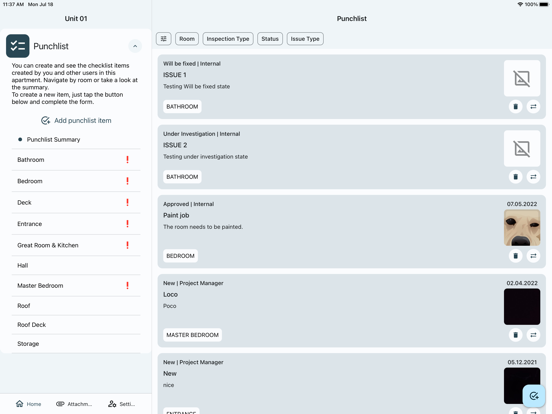Image resolution: width=552 pixels, height=414 pixels.
Task: Open Great Room & Kitchen row
Action: tap(76, 245)
